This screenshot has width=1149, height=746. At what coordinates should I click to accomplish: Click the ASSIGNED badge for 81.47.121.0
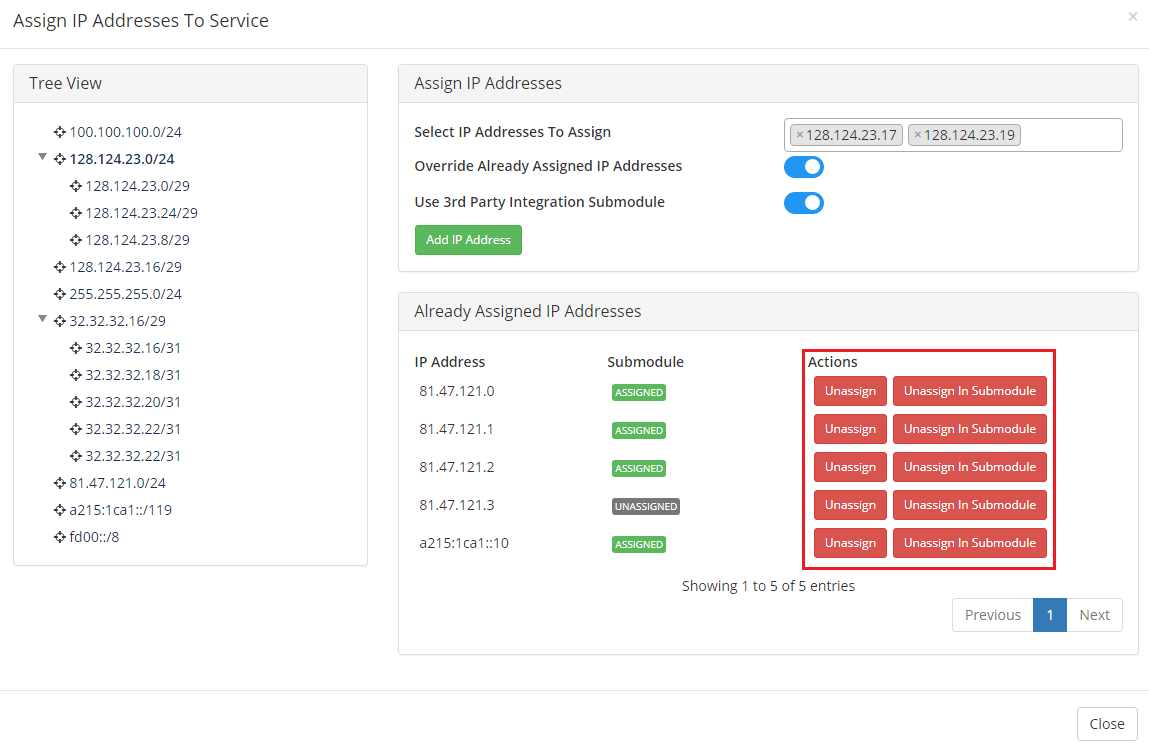(639, 392)
